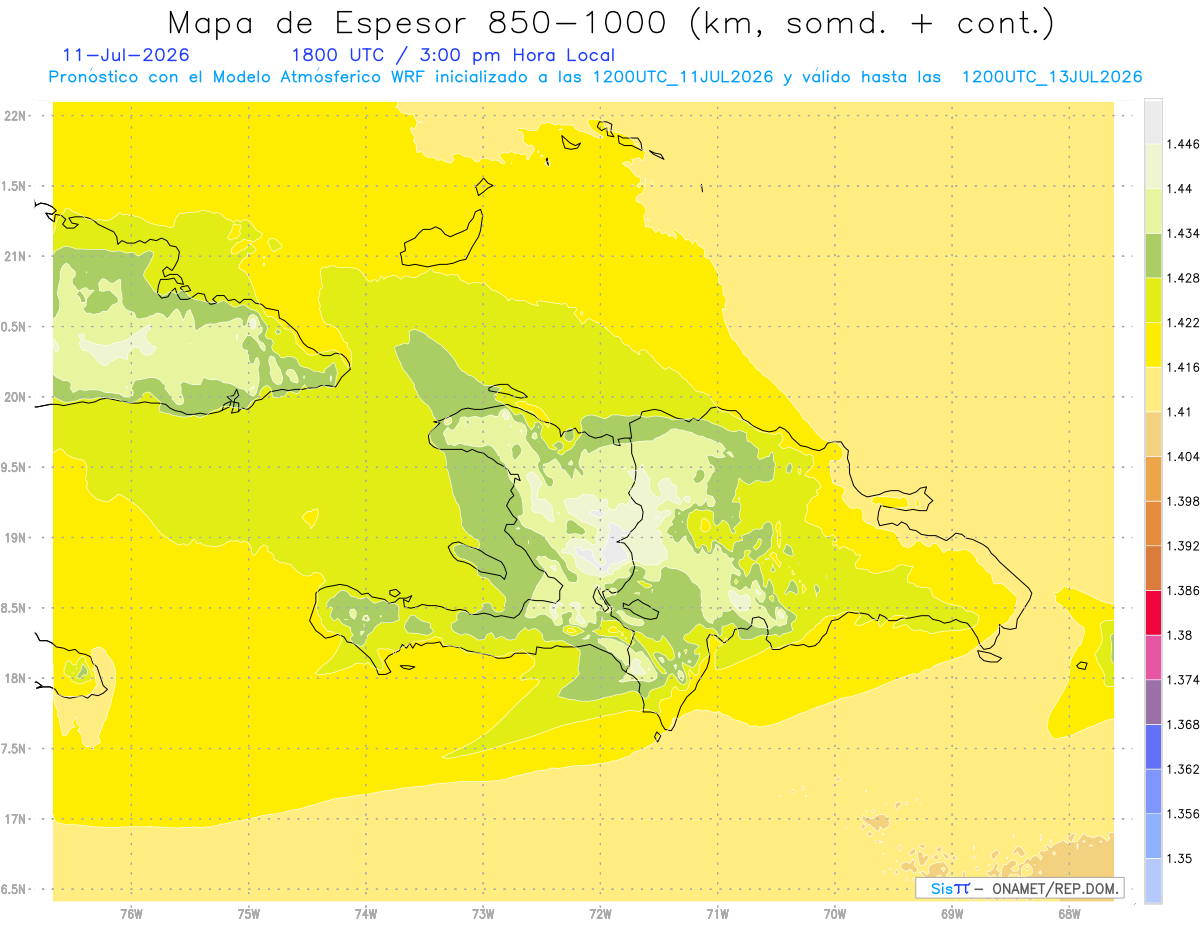
Task: Click the legend value "1.44"
Action: pyautogui.click(x=1180, y=189)
